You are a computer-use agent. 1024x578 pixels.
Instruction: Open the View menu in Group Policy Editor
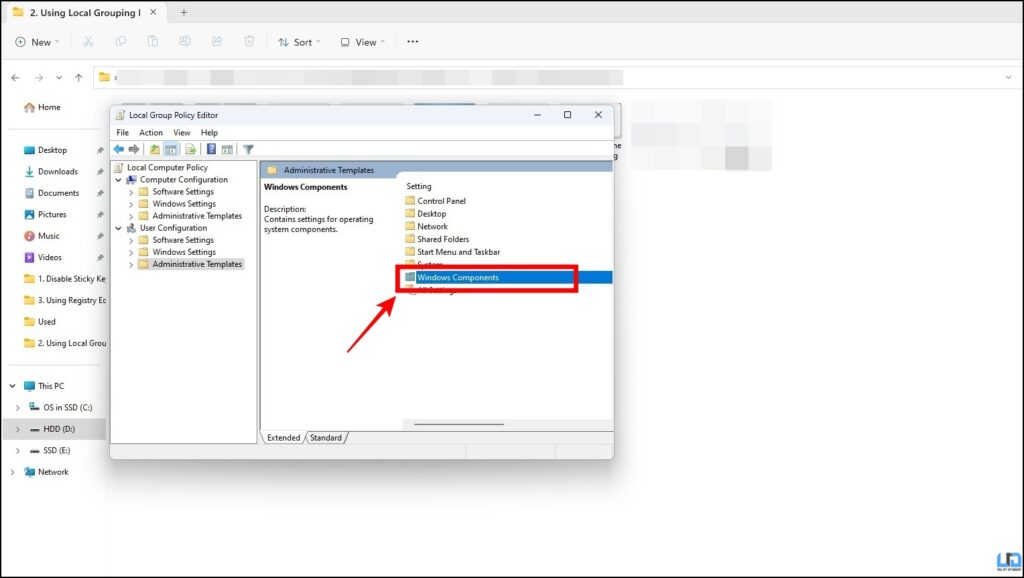click(x=182, y=133)
